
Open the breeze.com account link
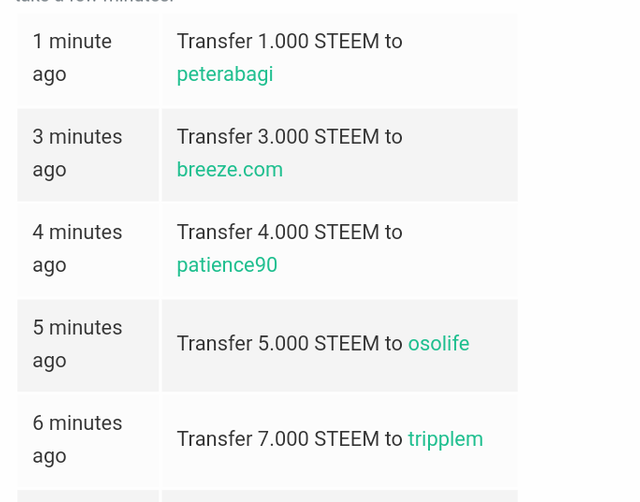(x=230, y=169)
